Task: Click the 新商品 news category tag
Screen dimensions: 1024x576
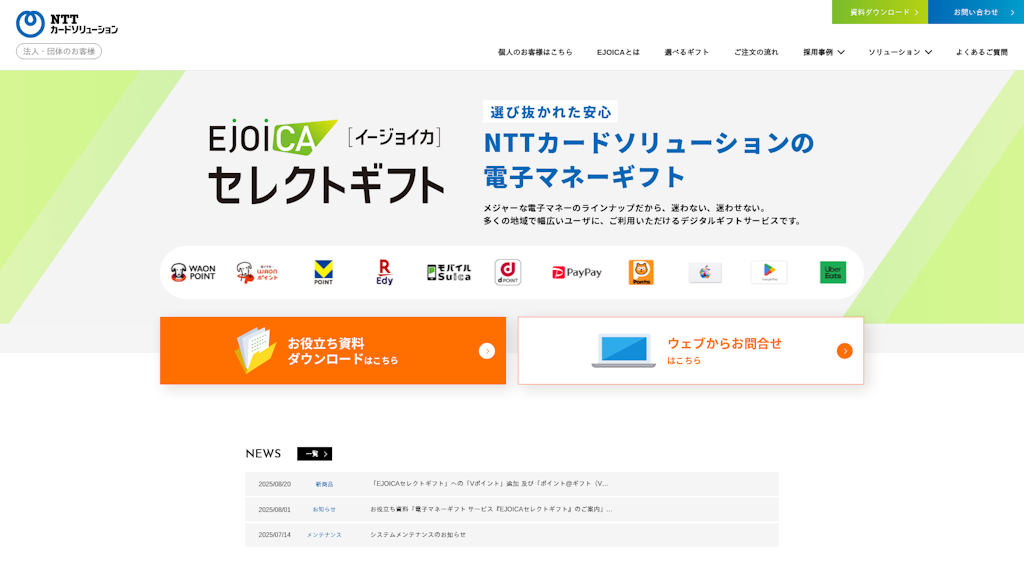Action: click(x=324, y=485)
